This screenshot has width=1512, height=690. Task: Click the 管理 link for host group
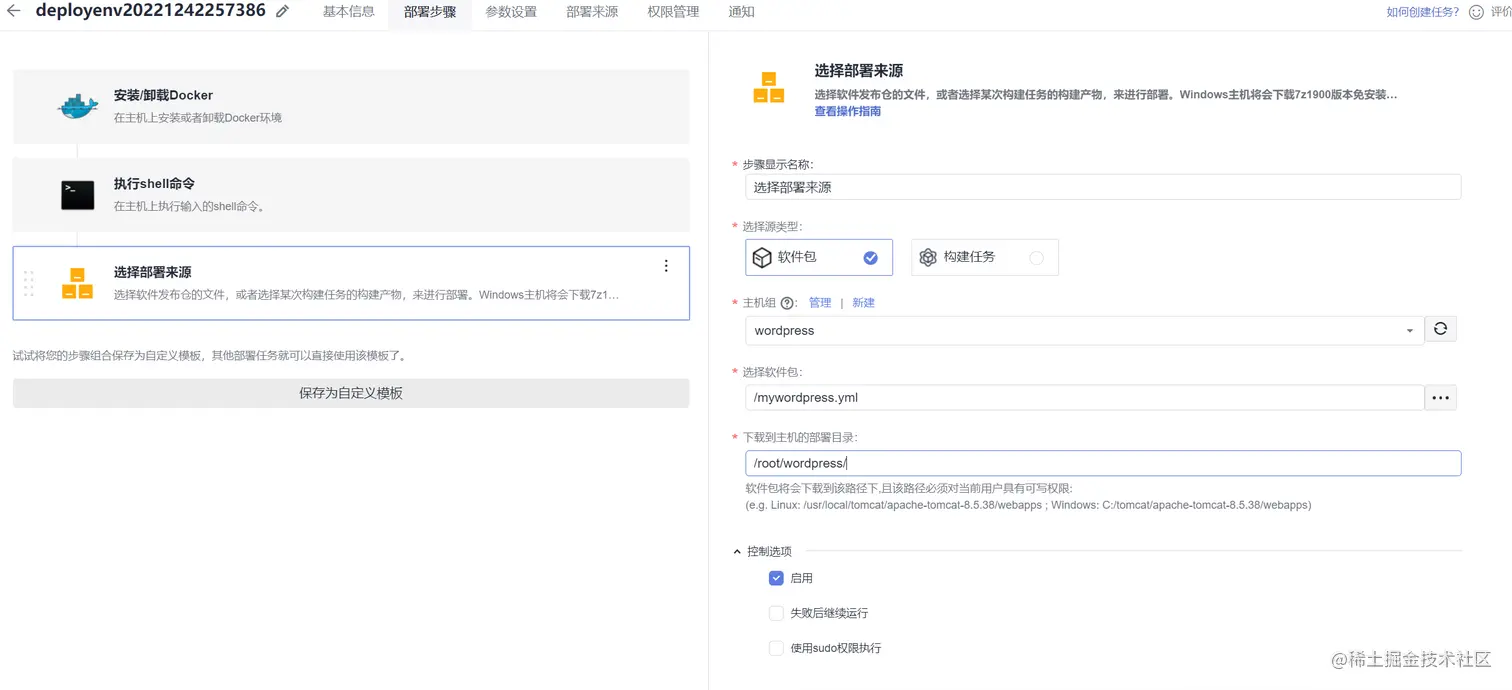pos(820,303)
